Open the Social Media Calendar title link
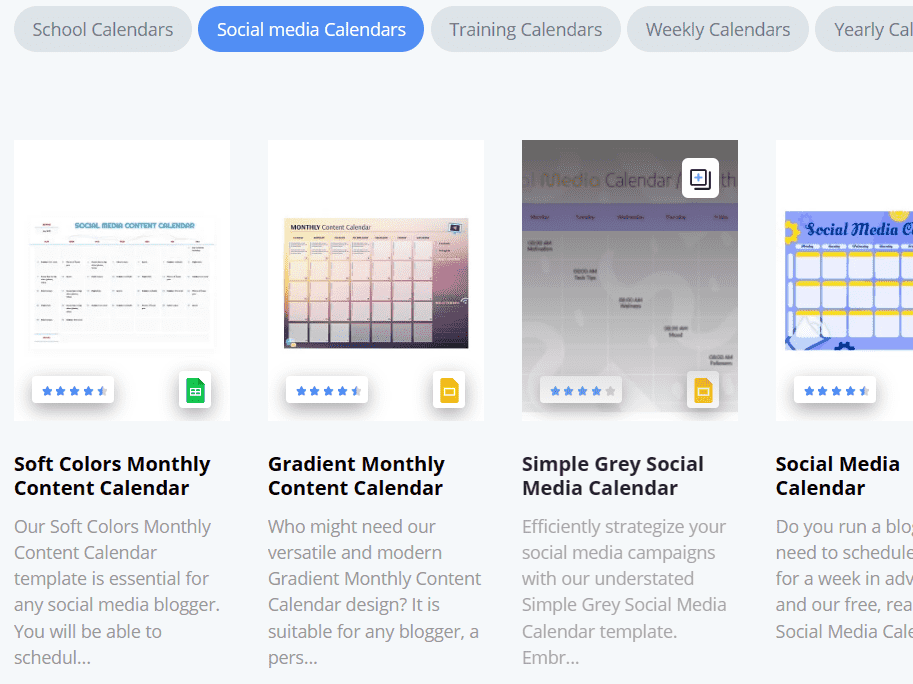The width and height of the screenshot is (913, 684). point(837,476)
